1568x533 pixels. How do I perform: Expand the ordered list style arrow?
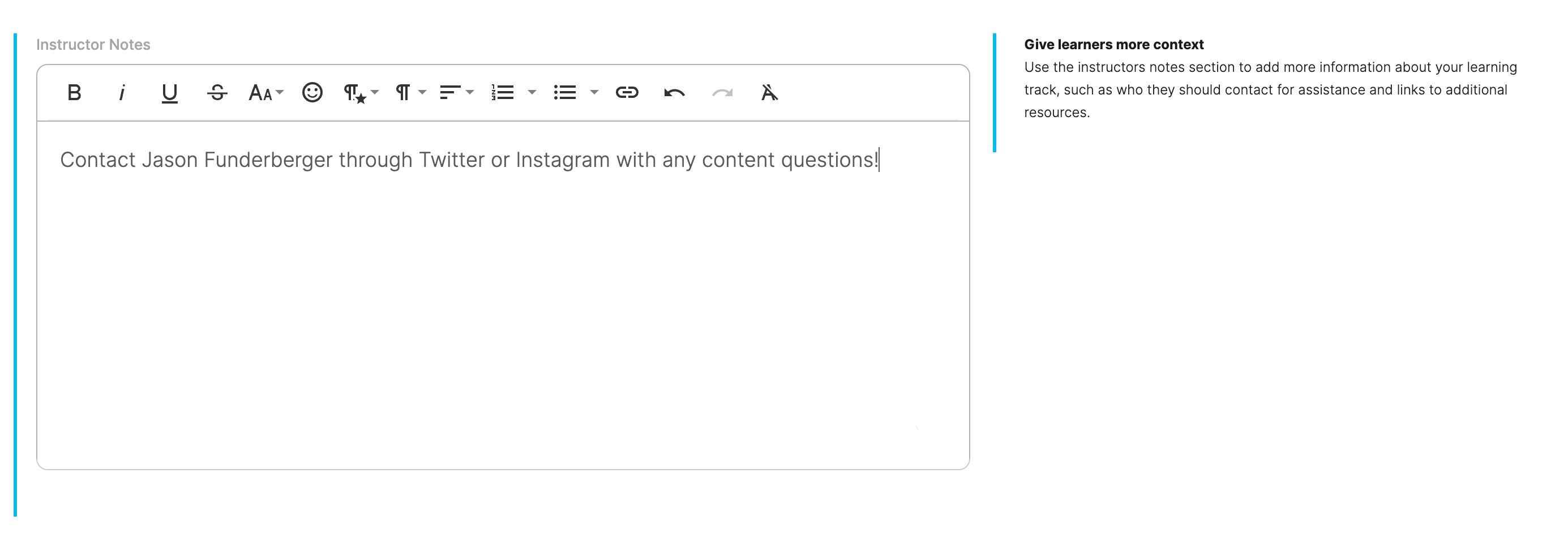532,92
